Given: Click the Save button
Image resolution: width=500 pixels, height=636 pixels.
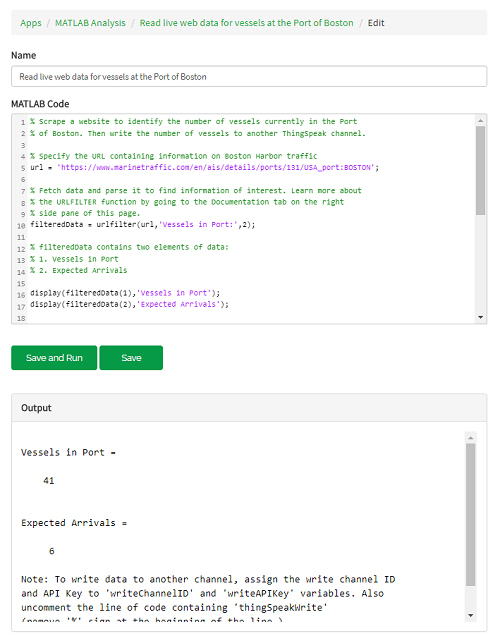Looking at the screenshot, I should click(x=131, y=358).
